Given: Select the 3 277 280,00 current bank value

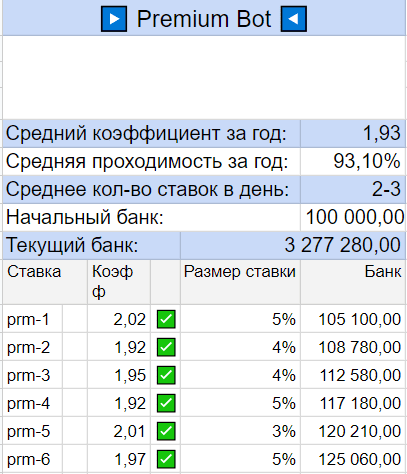Looking at the screenshot, I should [x=293, y=245].
